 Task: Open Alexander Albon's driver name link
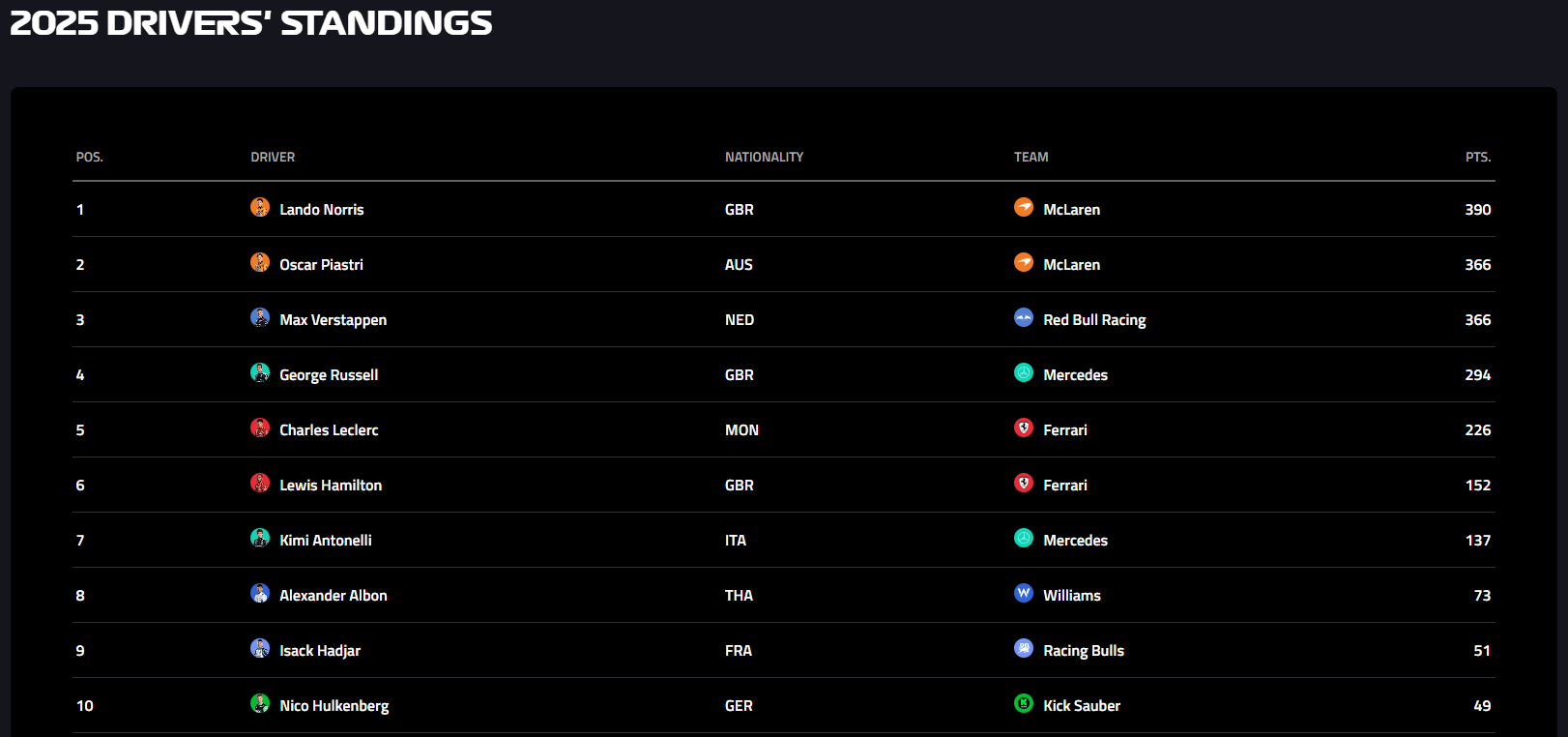point(333,596)
